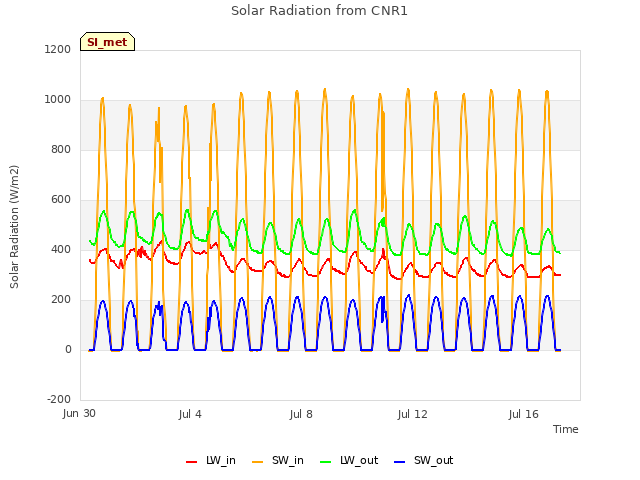Toggle the LW_out legend entry
This screenshot has height=480, width=640.
coord(349,460)
